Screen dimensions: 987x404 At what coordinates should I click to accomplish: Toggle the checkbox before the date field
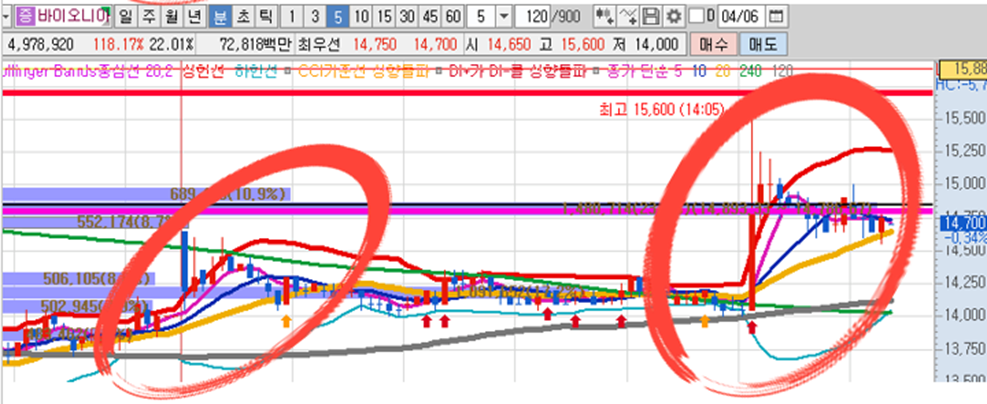click(x=696, y=16)
